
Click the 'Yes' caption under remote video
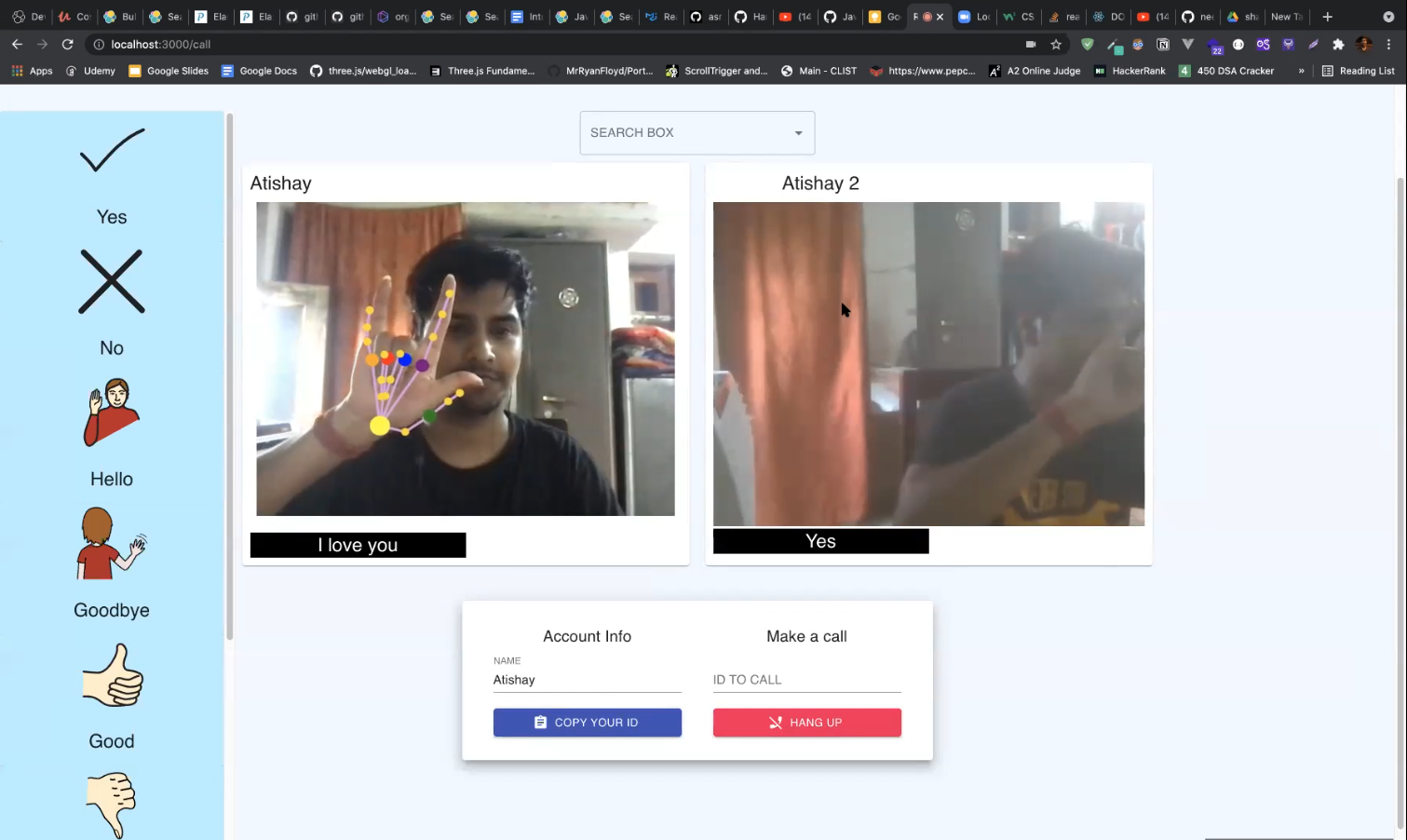pos(820,541)
